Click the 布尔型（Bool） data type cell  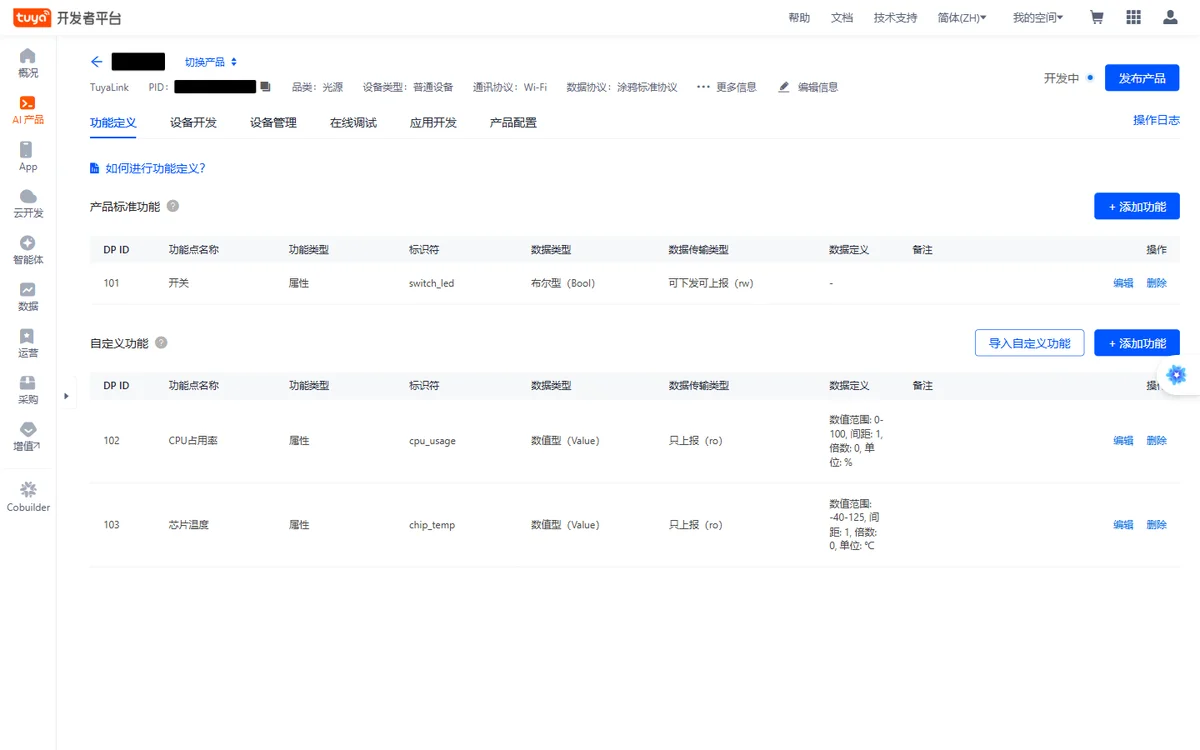[563, 283]
